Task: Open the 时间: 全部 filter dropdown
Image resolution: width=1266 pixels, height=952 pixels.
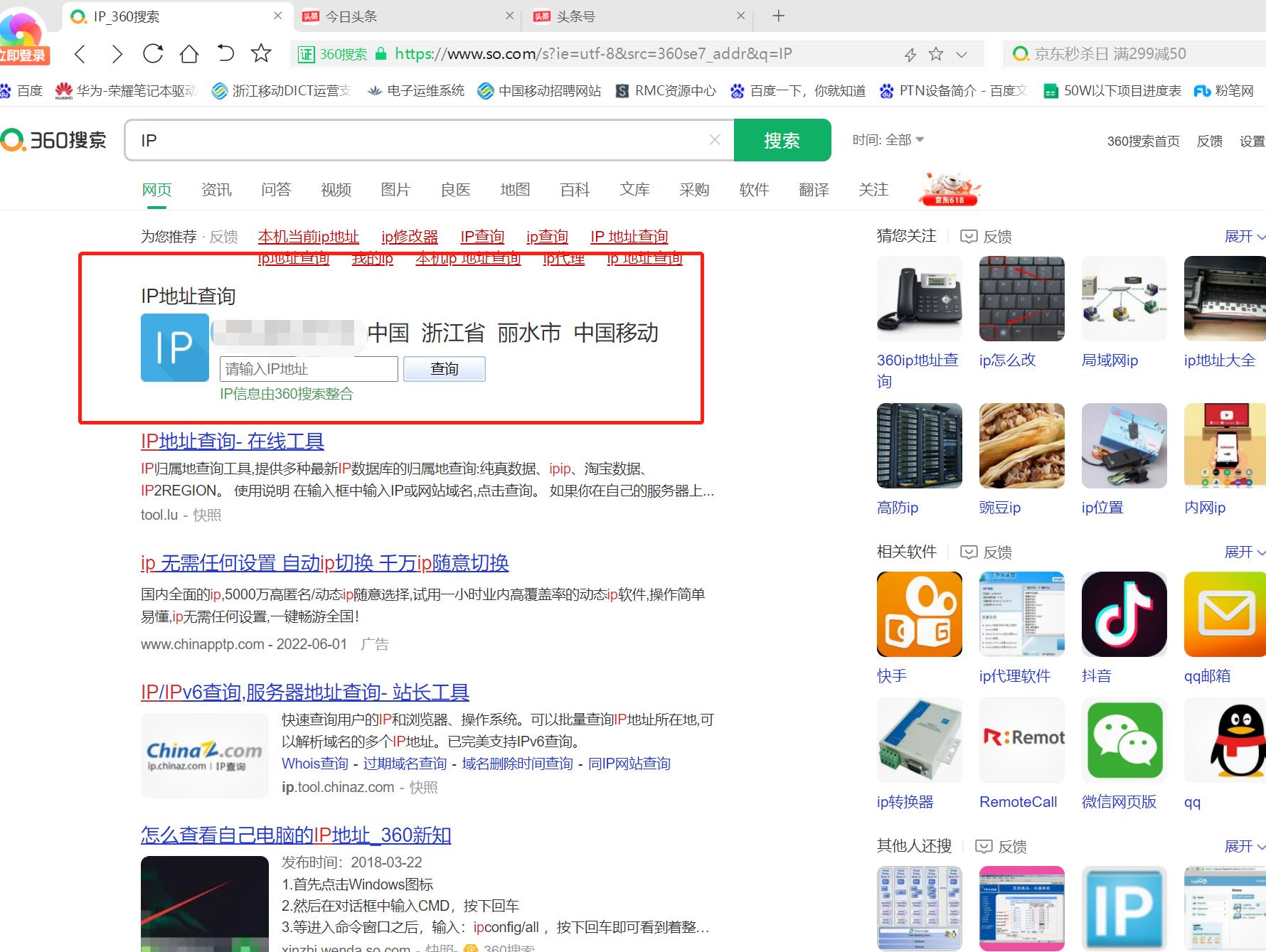Action: point(888,140)
